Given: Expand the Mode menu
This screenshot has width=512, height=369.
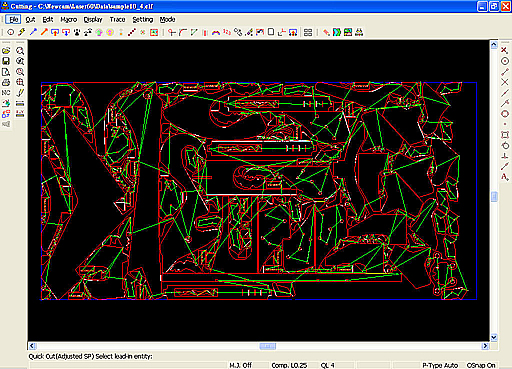Looking at the screenshot, I should pyautogui.click(x=167, y=20).
